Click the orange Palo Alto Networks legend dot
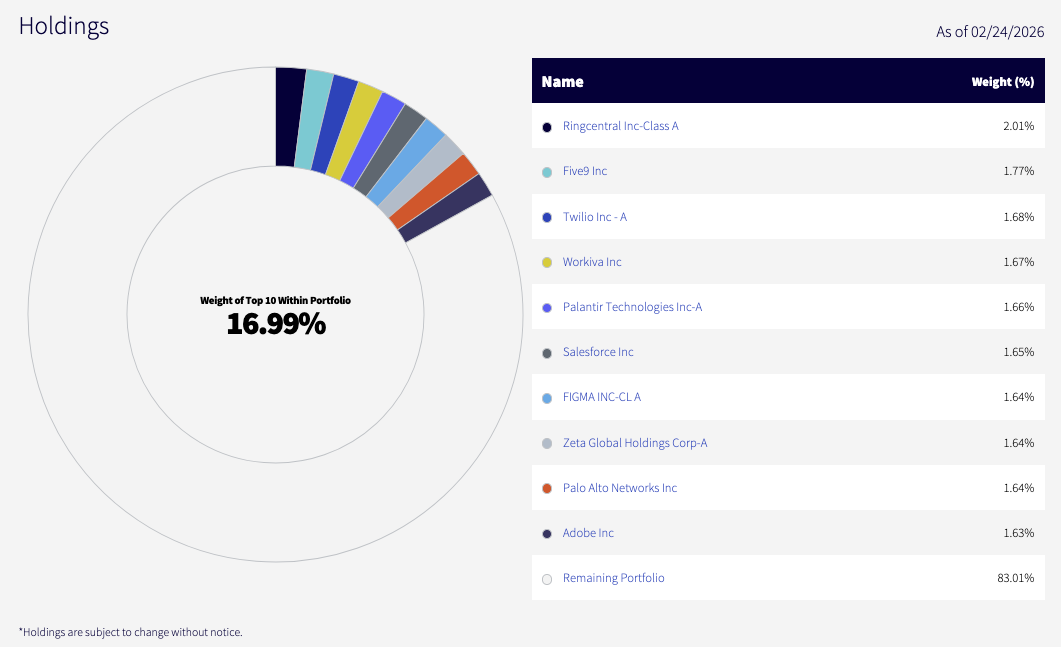 click(x=547, y=489)
